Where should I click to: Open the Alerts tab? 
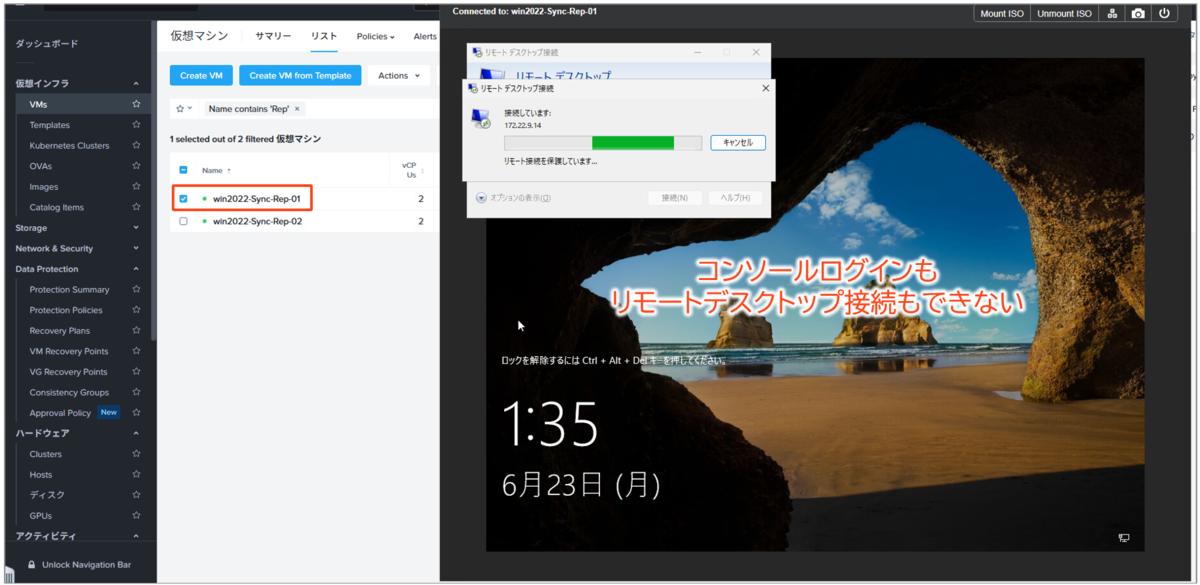pos(425,36)
